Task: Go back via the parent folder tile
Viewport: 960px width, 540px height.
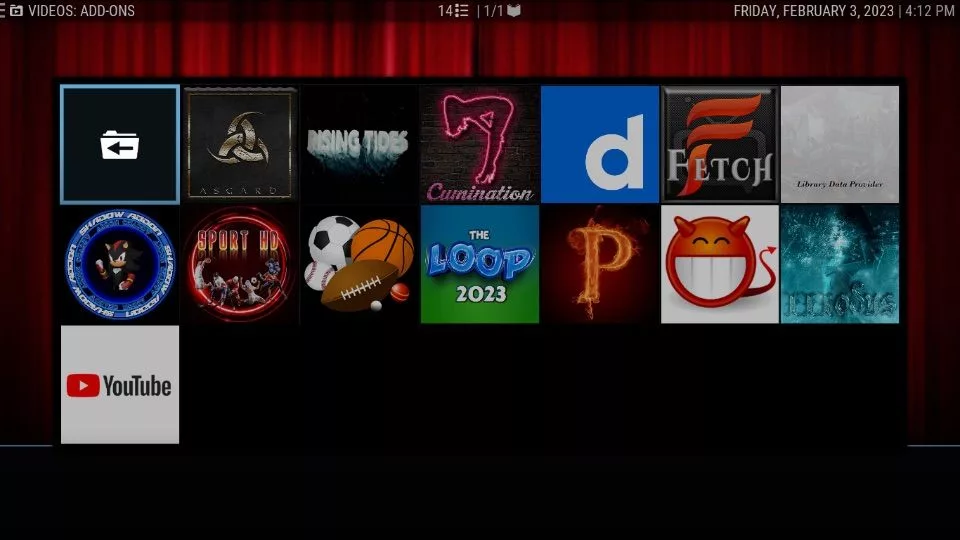Action: coord(120,144)
